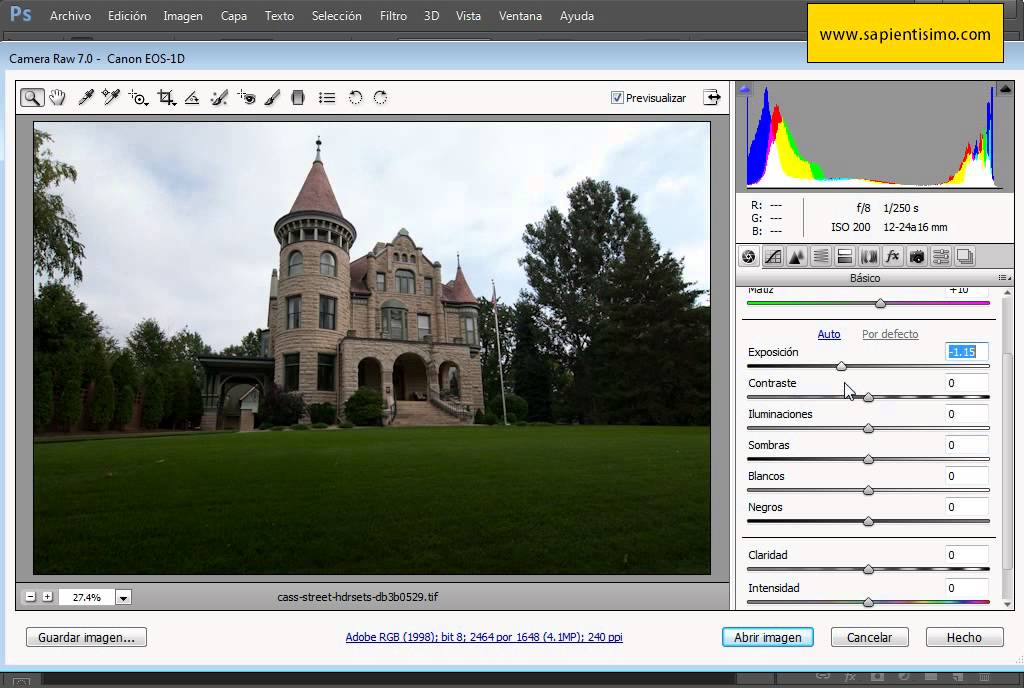Select the Crop tool
The image size is (1024, 688).
tap(166, 98)
